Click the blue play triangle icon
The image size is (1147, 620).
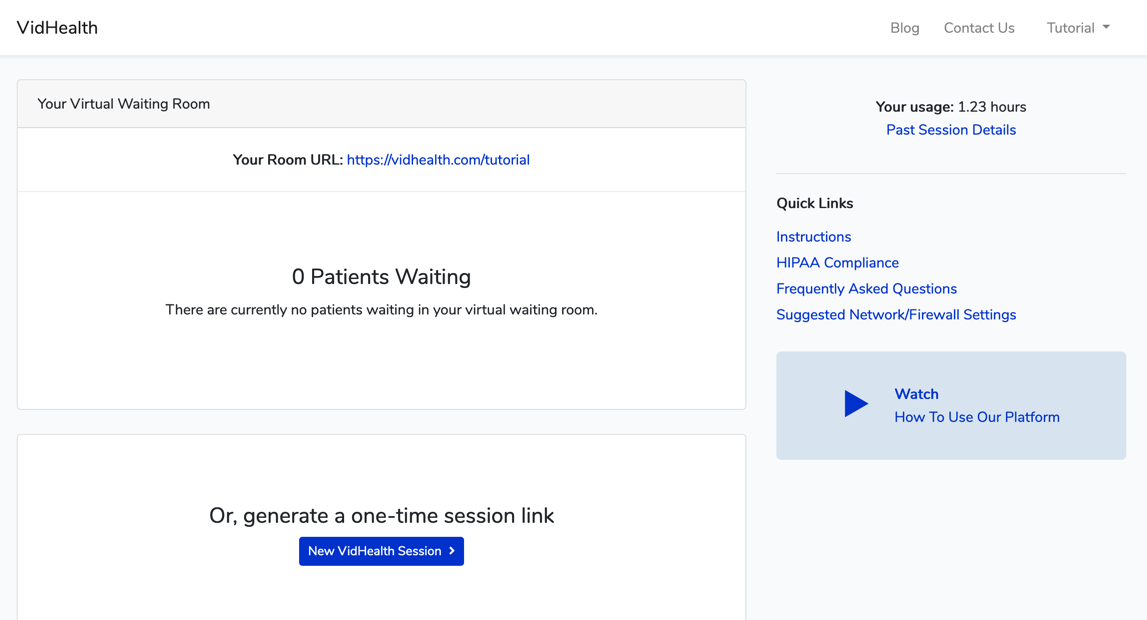click(x=856, y=404)
